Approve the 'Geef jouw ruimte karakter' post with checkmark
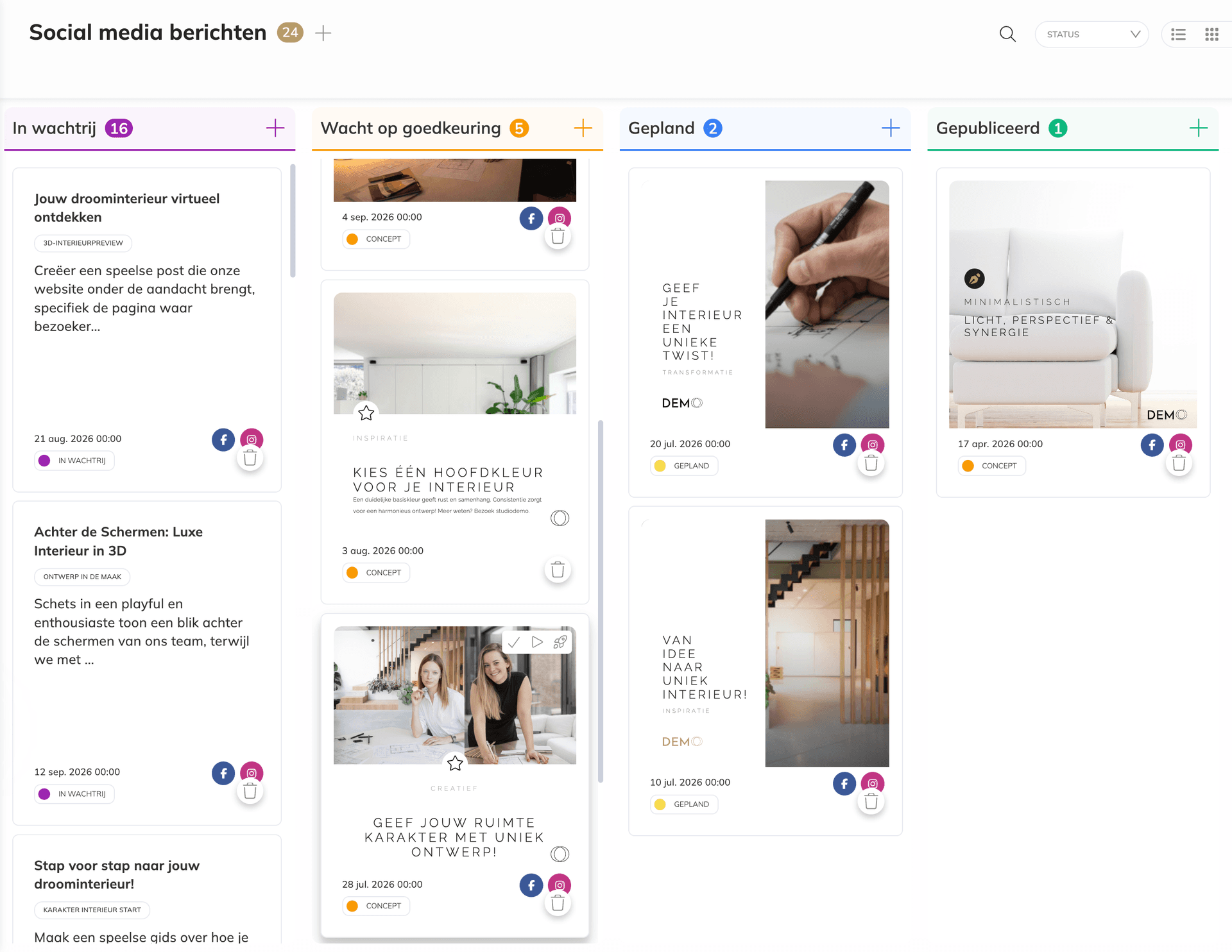This screenshot has height=952, width=1232. point(514,642)
